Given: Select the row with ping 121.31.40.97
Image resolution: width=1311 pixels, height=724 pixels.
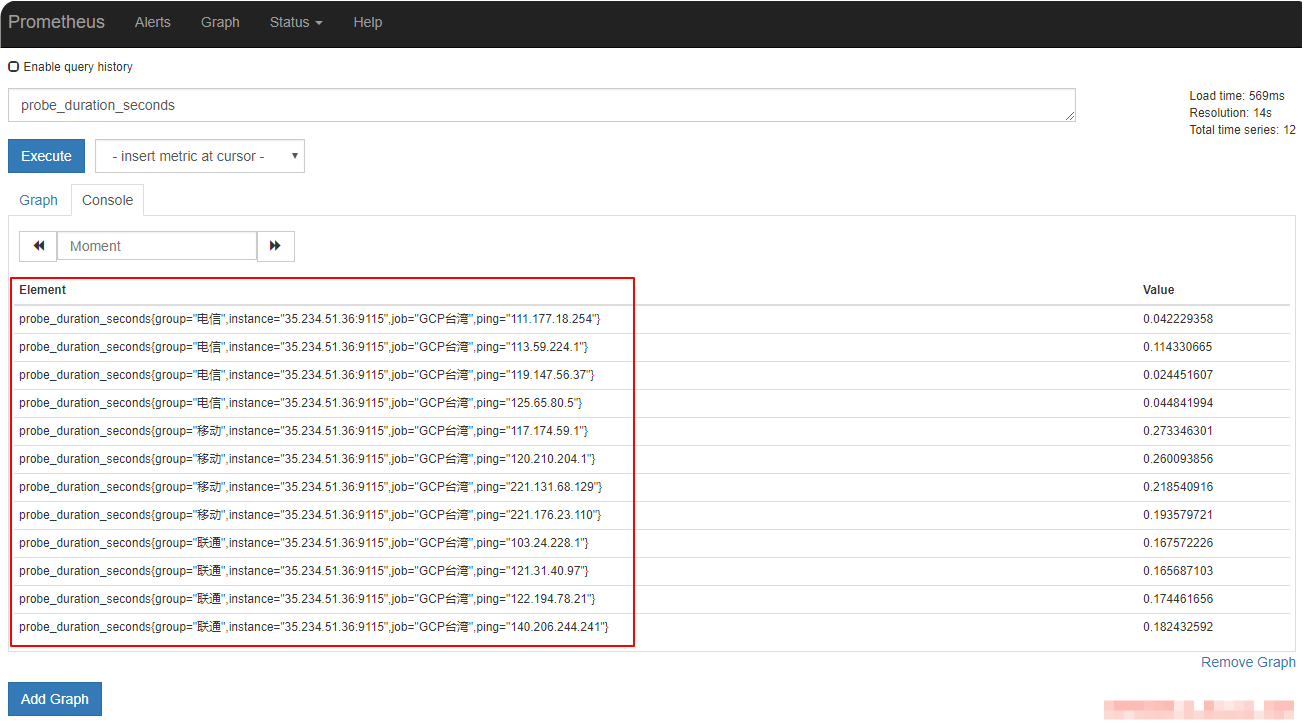Looking at the screenshot, I should [x=652, y=571].
